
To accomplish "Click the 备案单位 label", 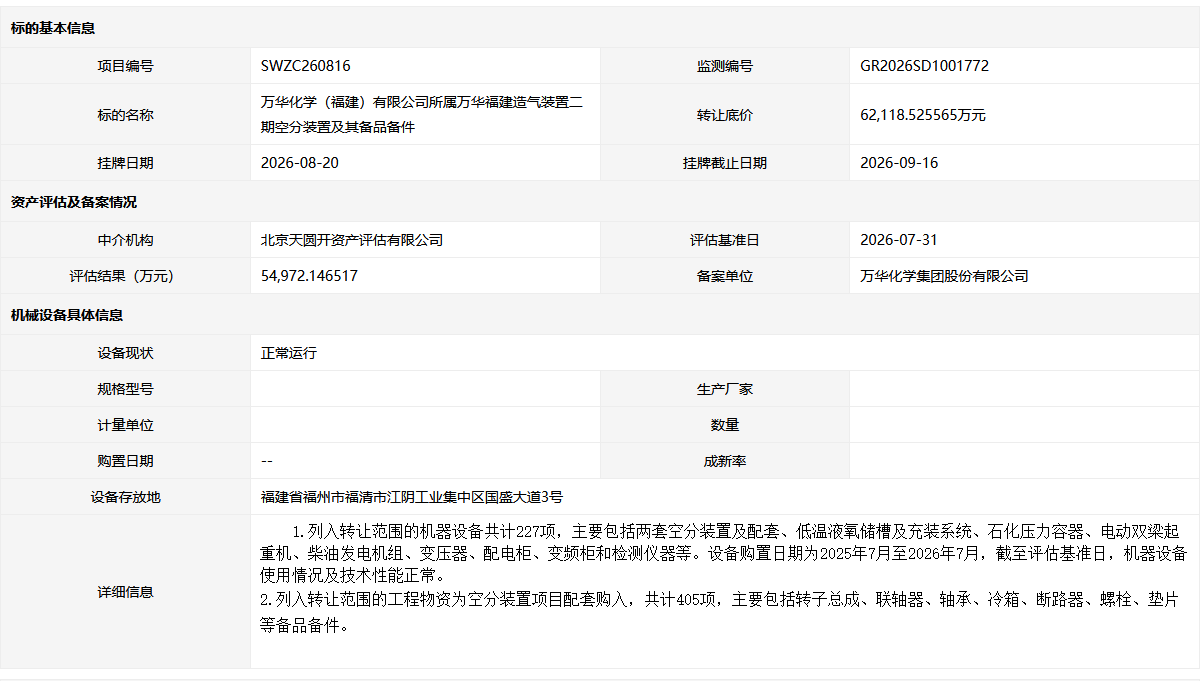I will click(725, 276).
